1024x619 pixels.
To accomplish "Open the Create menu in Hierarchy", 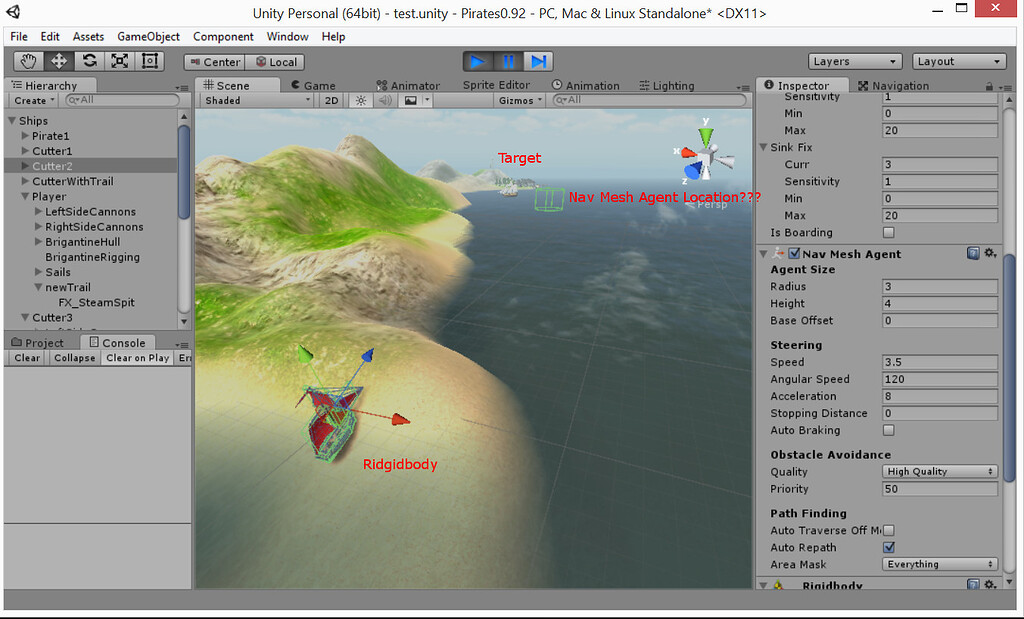I will point(30,100).
